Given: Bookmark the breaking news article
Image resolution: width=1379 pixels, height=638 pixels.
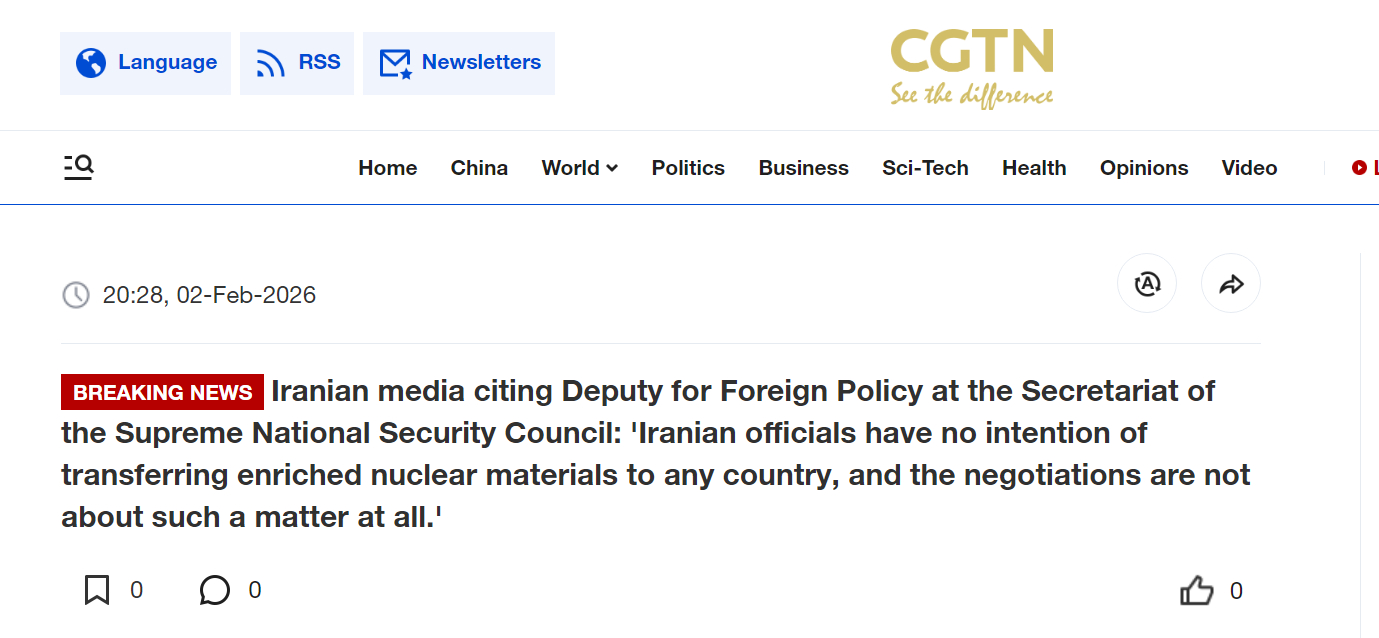Looking at the screenshot, I should click(x=96, y=590).
